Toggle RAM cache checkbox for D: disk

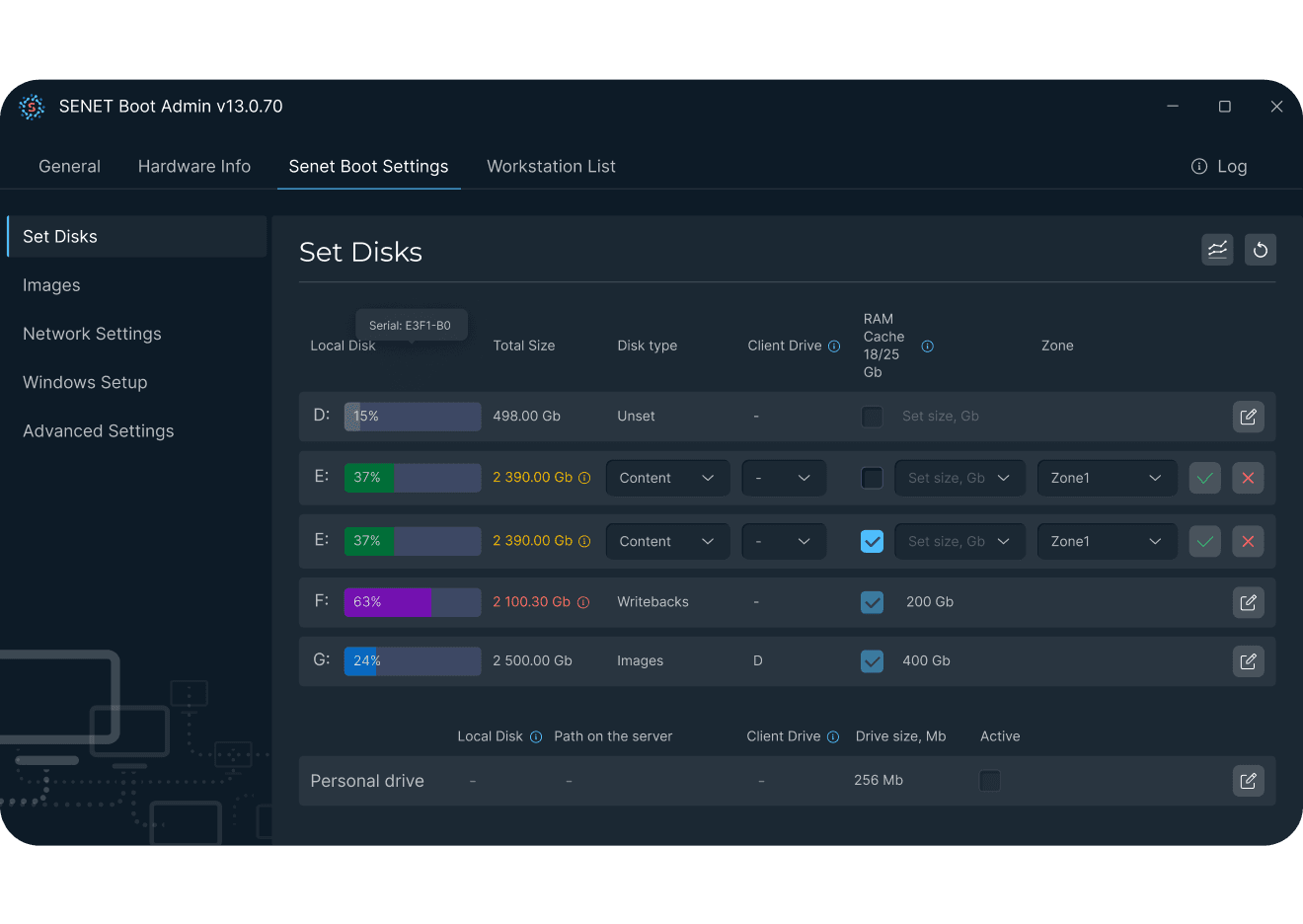click(x=873, y=417)
